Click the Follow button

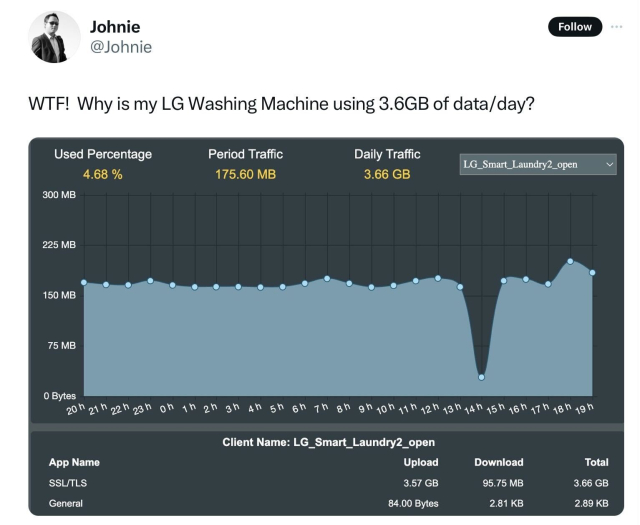[x=575, y=27]
